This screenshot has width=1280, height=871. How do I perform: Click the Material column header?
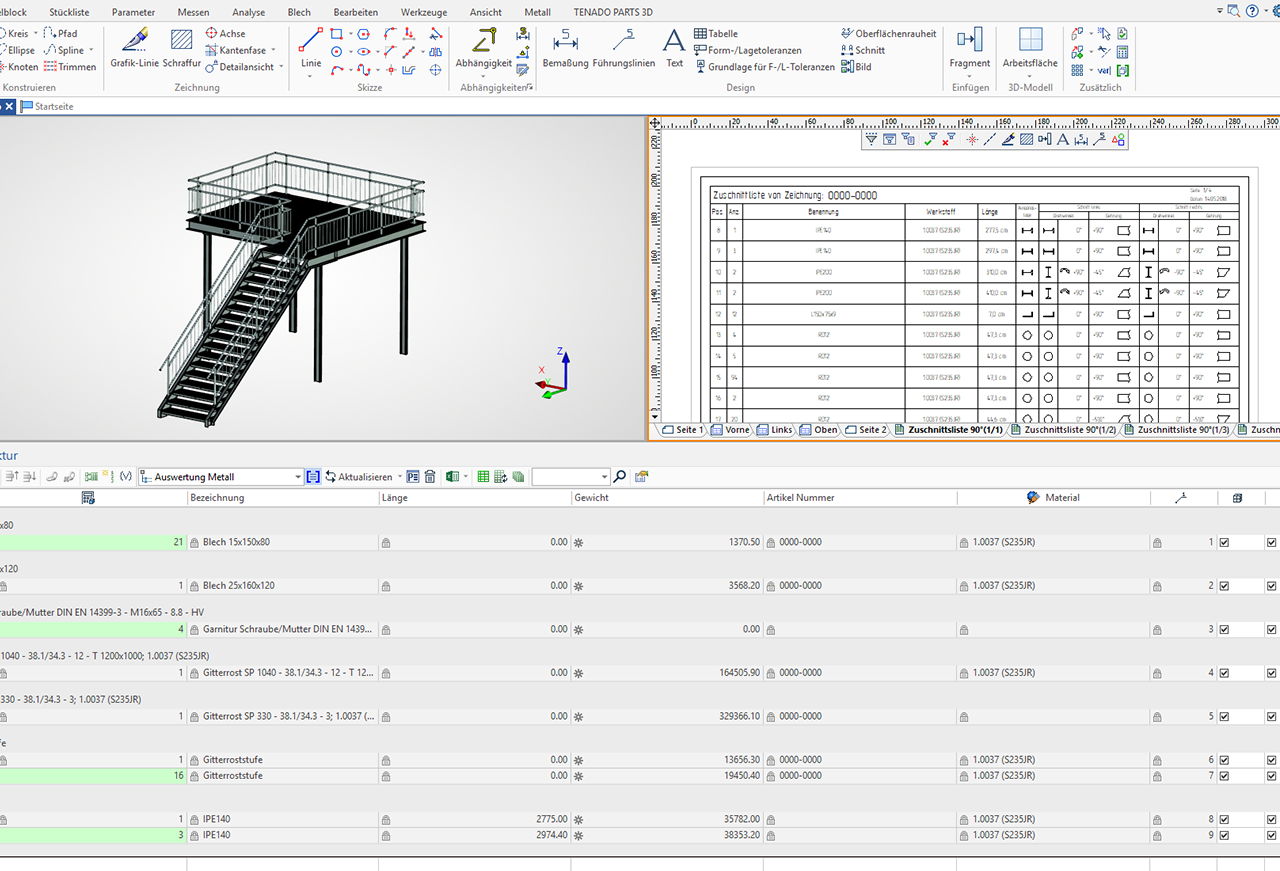1053,498
